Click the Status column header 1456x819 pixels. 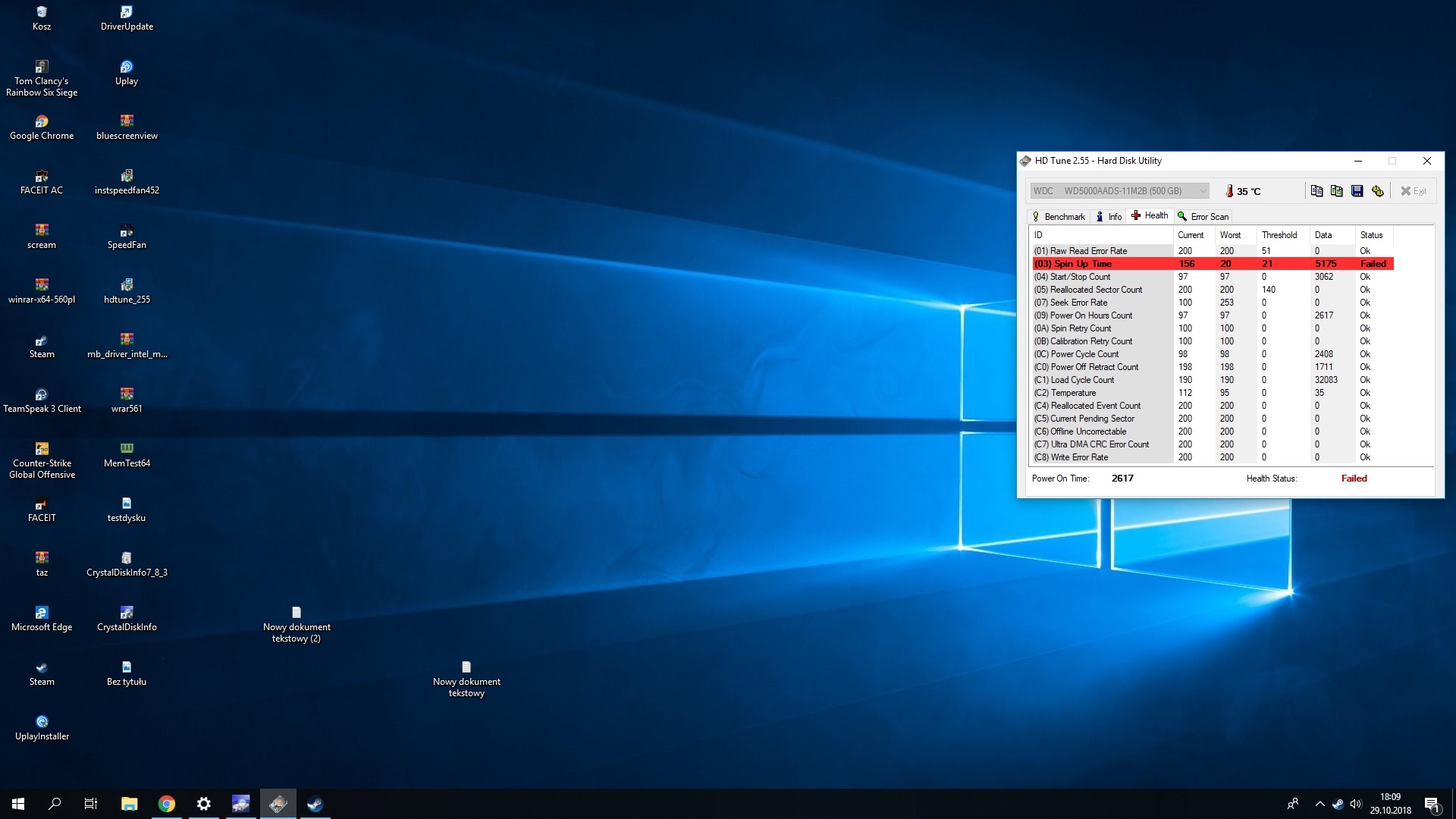(x=1374, y=235)
